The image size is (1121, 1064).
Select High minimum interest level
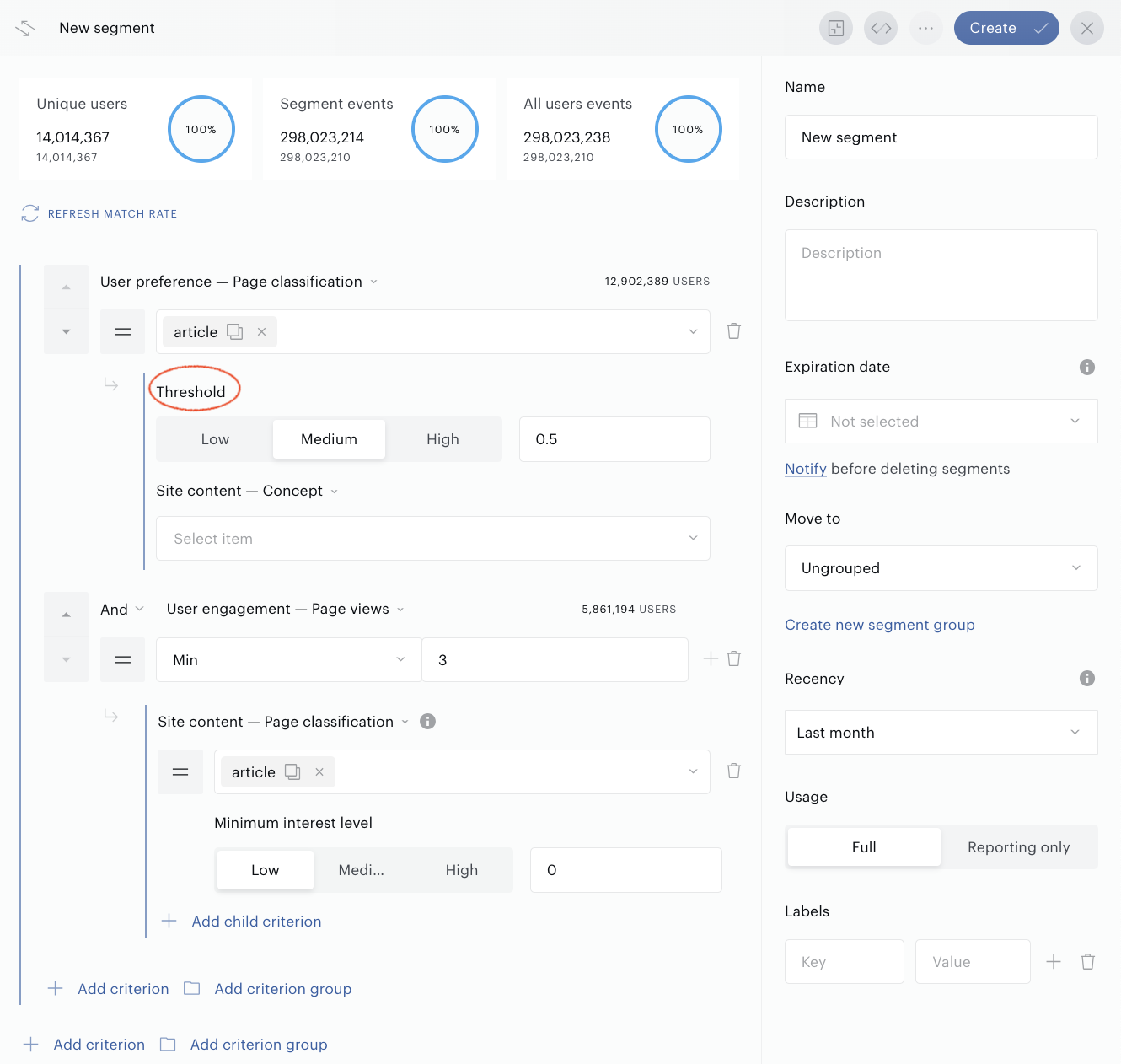tap(461, 870)
